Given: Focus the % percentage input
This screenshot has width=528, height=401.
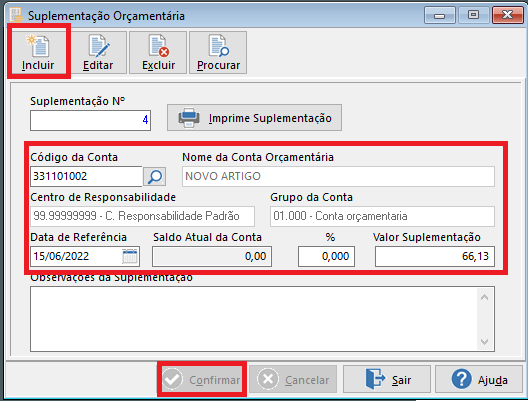Looking at the screenshot, I should click(326, 256).
